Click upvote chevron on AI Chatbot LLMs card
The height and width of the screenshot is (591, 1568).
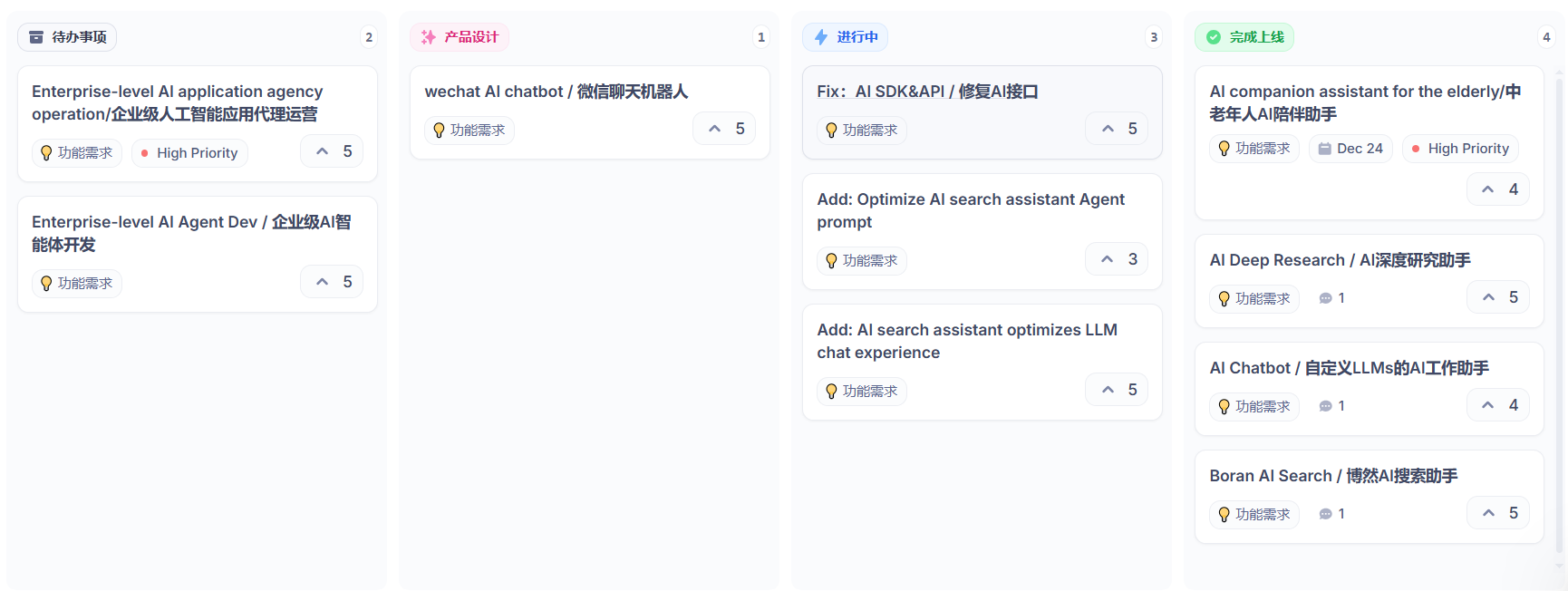coord(1487,405)
